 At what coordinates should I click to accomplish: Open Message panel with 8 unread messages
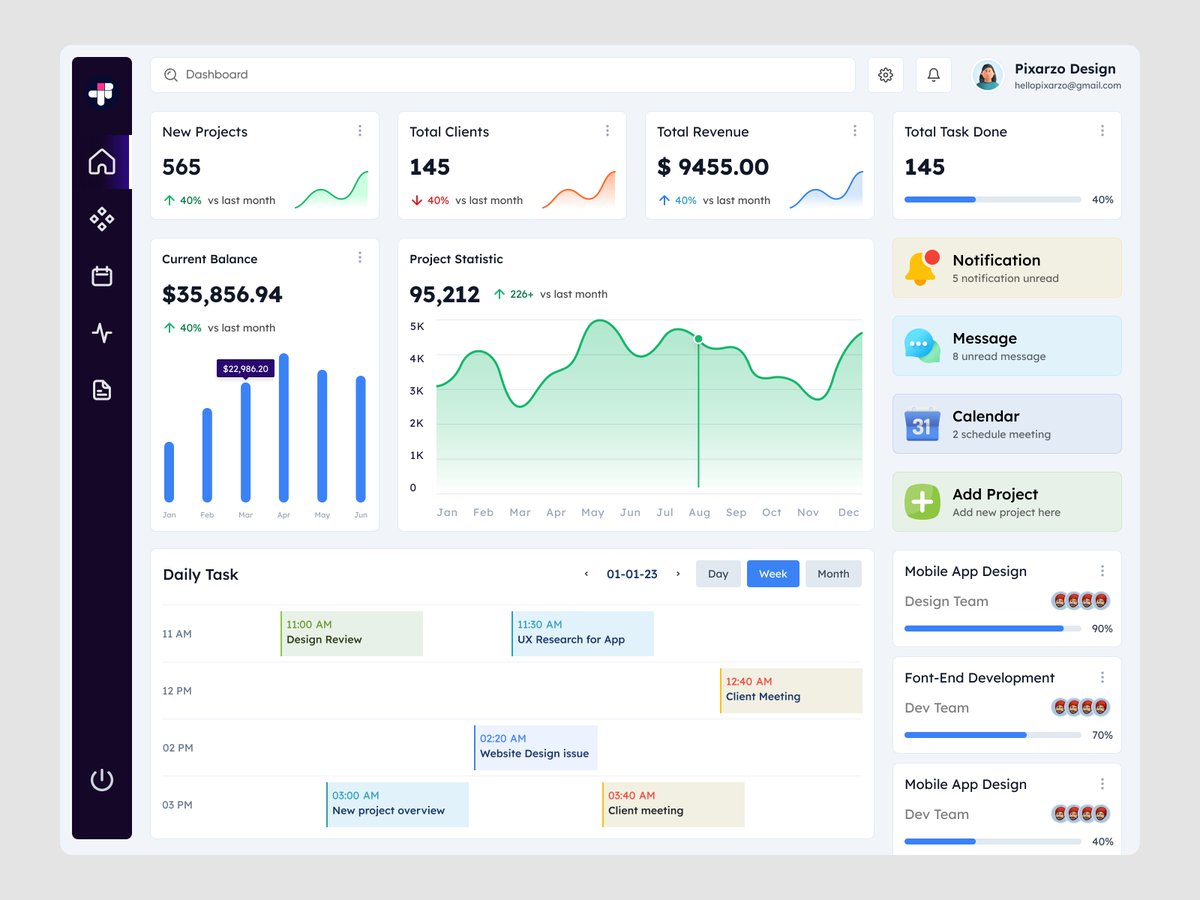[1006, 345]
